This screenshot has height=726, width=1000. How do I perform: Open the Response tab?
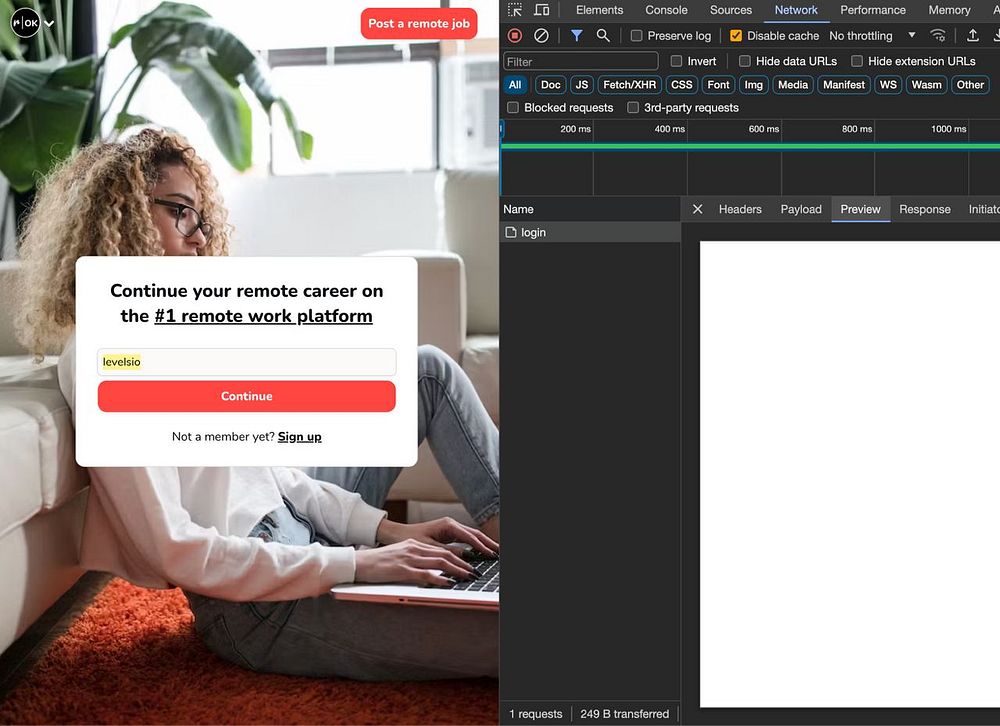tap(925, 209)
